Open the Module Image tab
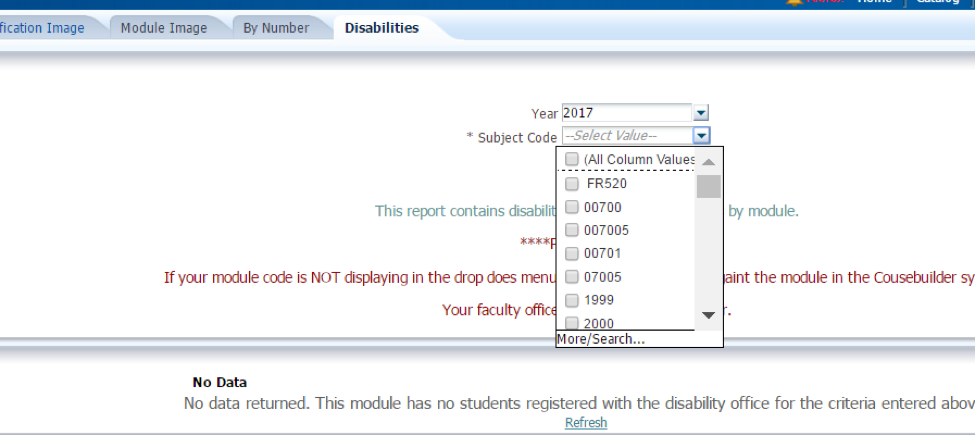 click(x=164, y=28)
